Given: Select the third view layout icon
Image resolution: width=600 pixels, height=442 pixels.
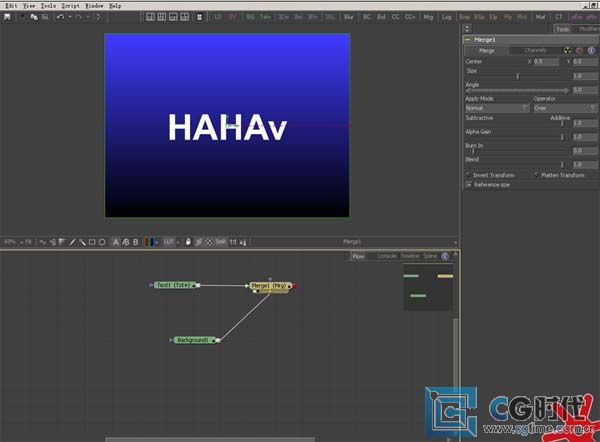Looking at the screenshot, I should click(x=173, y=17).
